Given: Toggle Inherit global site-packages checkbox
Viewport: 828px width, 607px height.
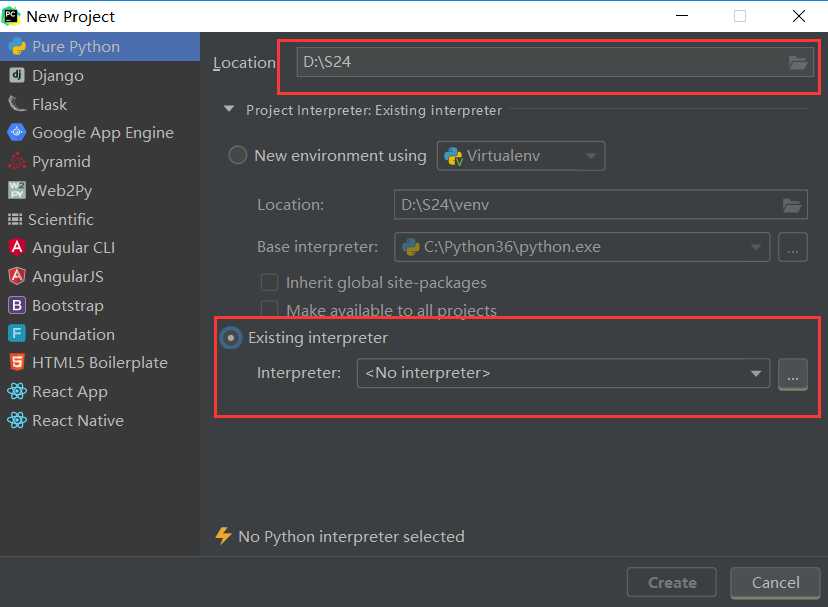Looking at the screenshot, I should [x=269, y=282].
